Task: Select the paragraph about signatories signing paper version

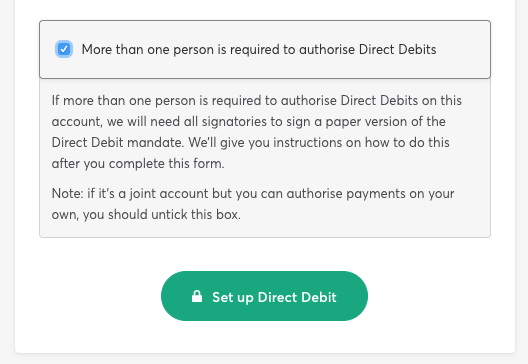Action: click(257, 132)
